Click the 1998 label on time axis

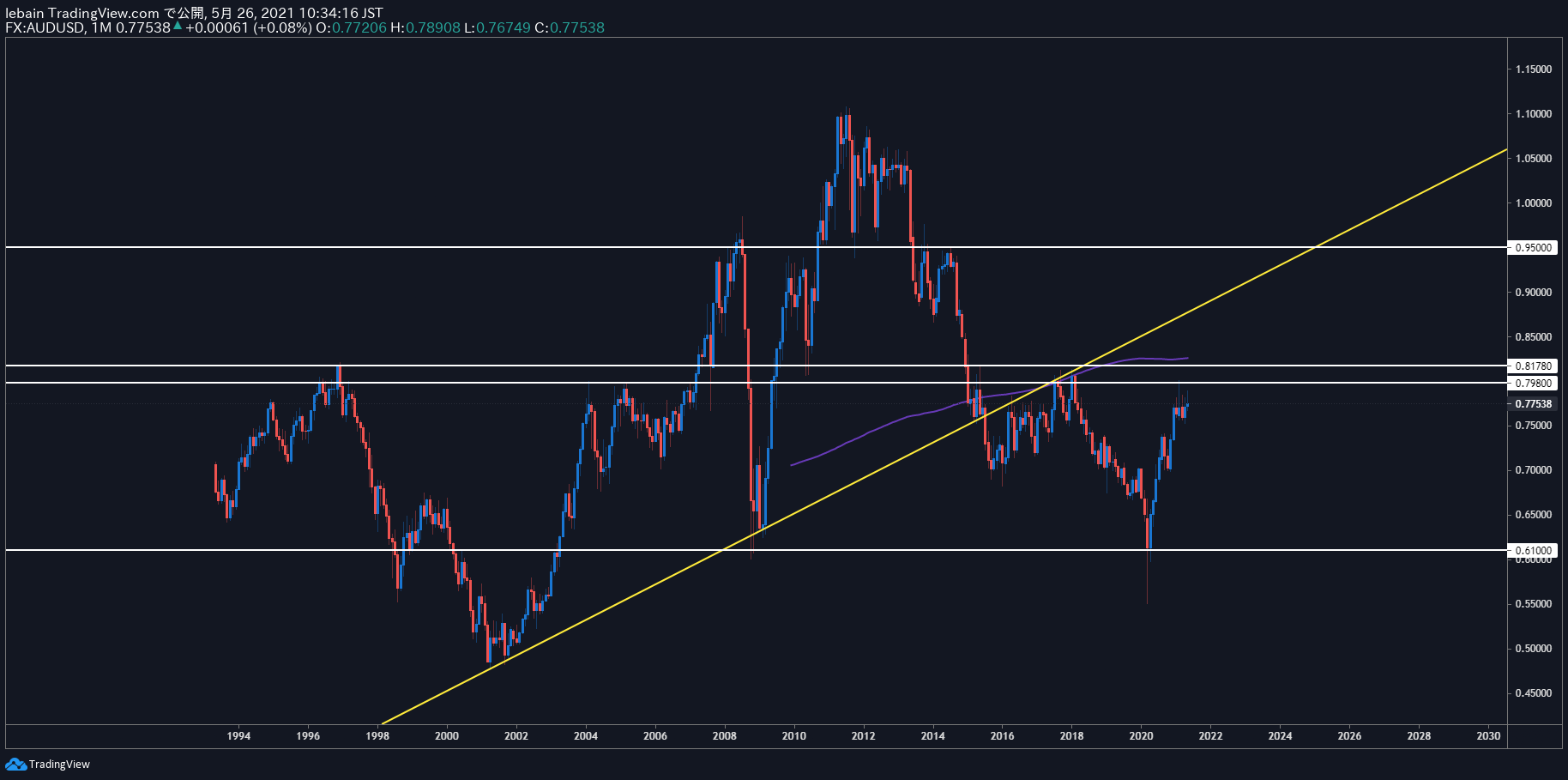(377, 736)
